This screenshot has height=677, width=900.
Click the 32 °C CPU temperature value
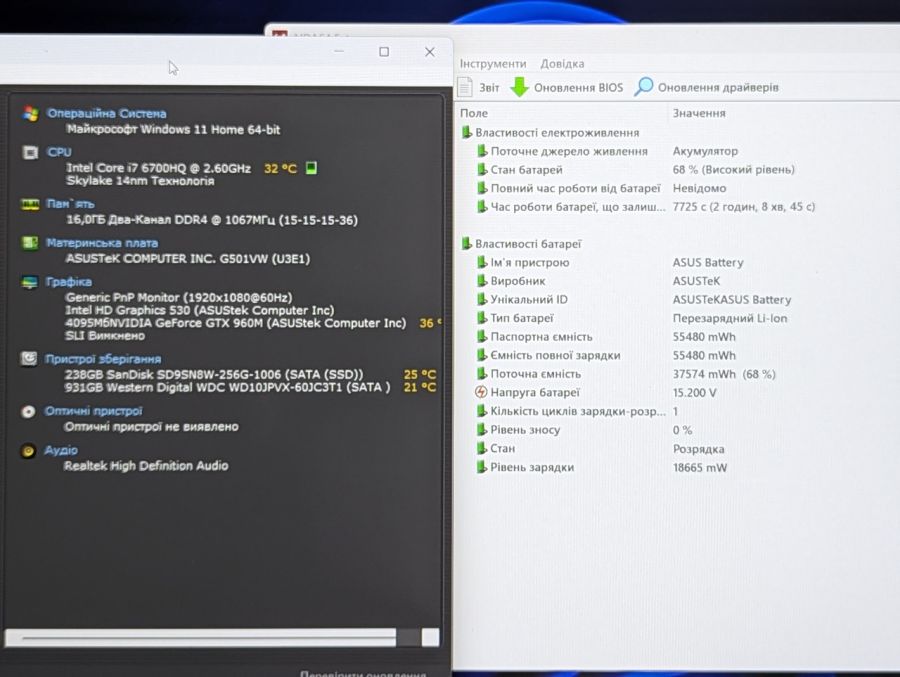[280, 169]
